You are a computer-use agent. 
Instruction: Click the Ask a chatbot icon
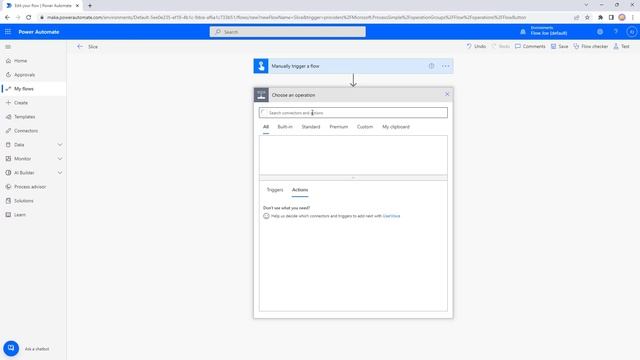pos(11,349)
